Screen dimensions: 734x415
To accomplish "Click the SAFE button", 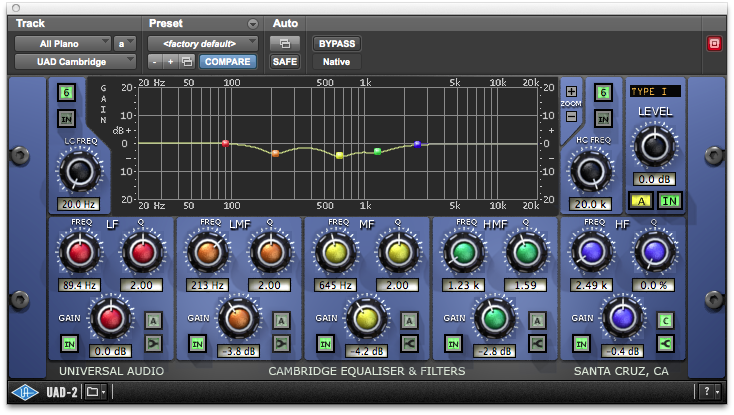I will pos(285,62).
